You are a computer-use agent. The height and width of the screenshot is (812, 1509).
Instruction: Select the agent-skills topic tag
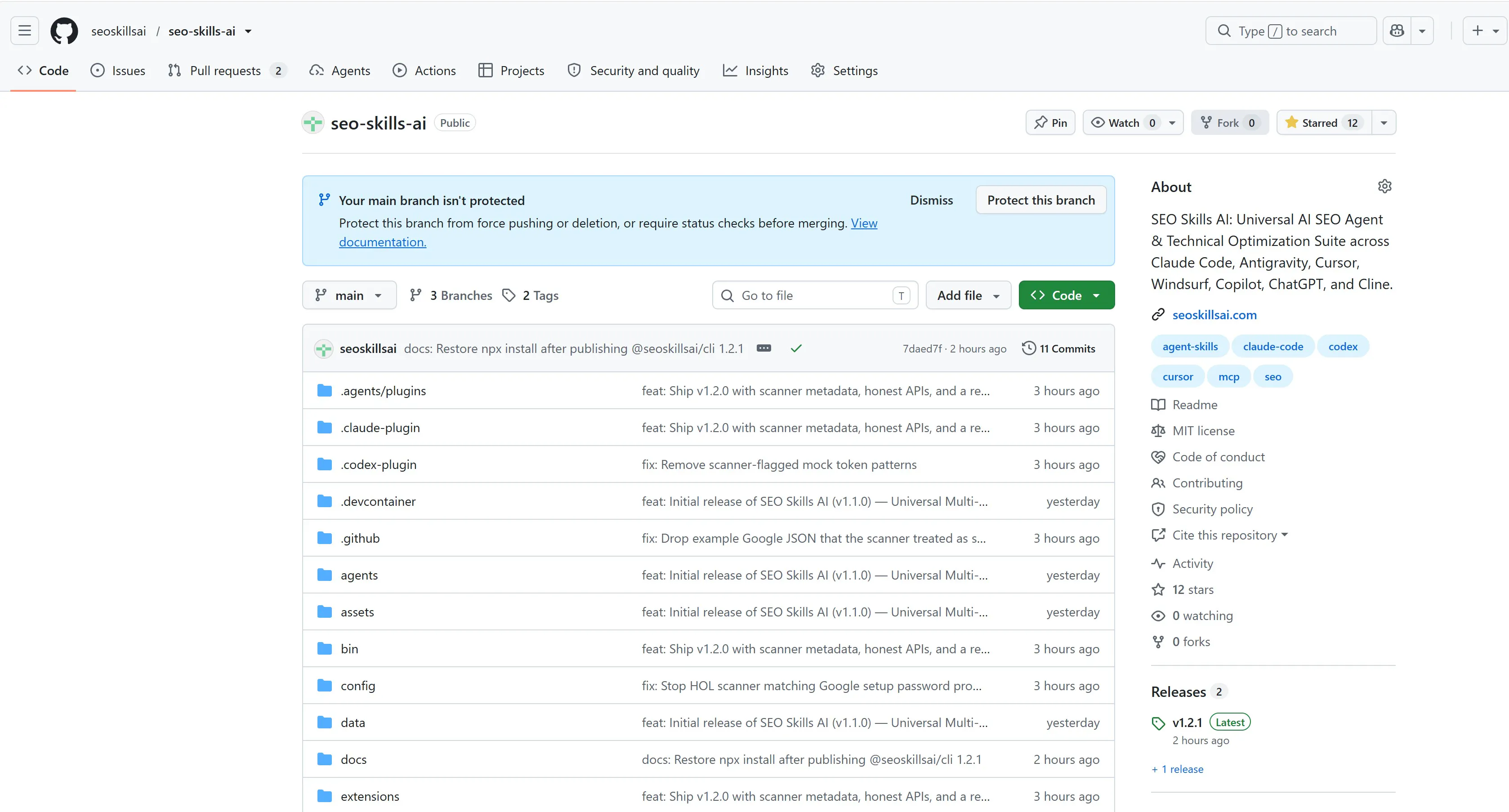[x=1190, y=346]
